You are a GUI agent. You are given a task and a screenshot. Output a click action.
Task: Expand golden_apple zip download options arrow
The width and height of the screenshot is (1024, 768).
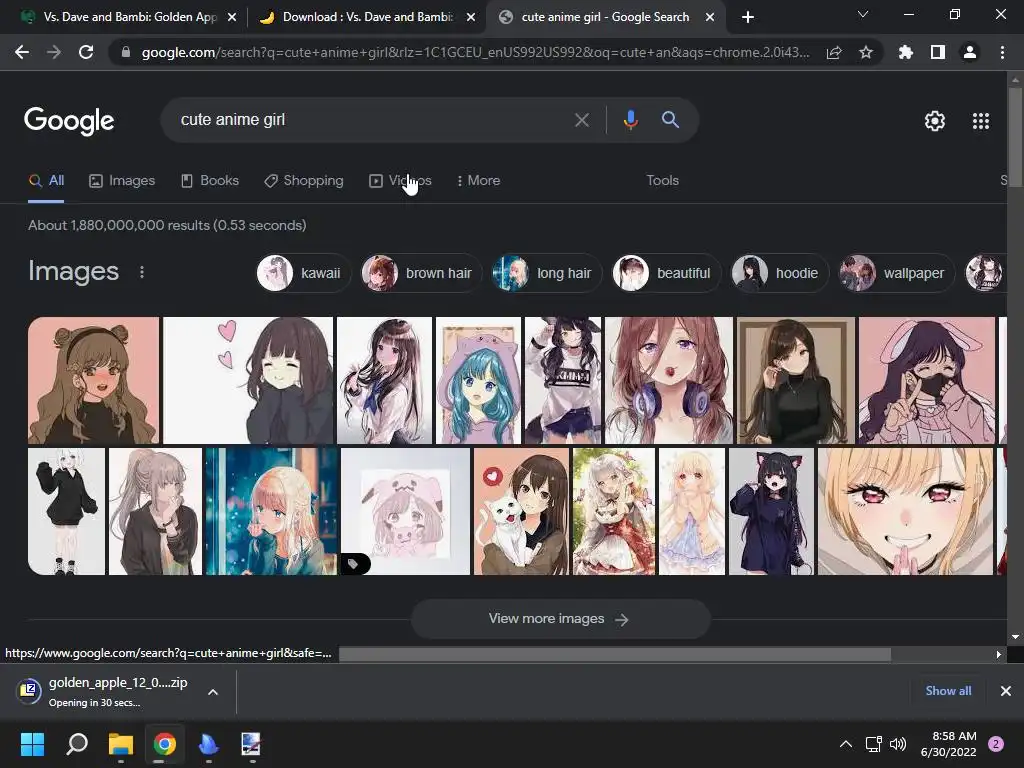[x=213, y=692]
